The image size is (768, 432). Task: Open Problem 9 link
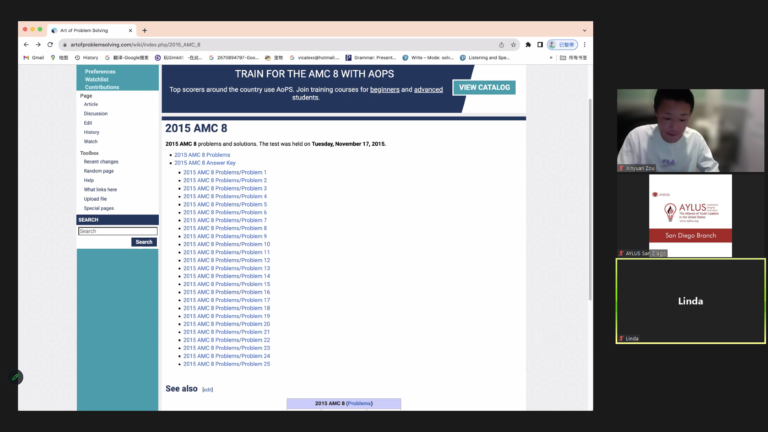click(225, 236)
